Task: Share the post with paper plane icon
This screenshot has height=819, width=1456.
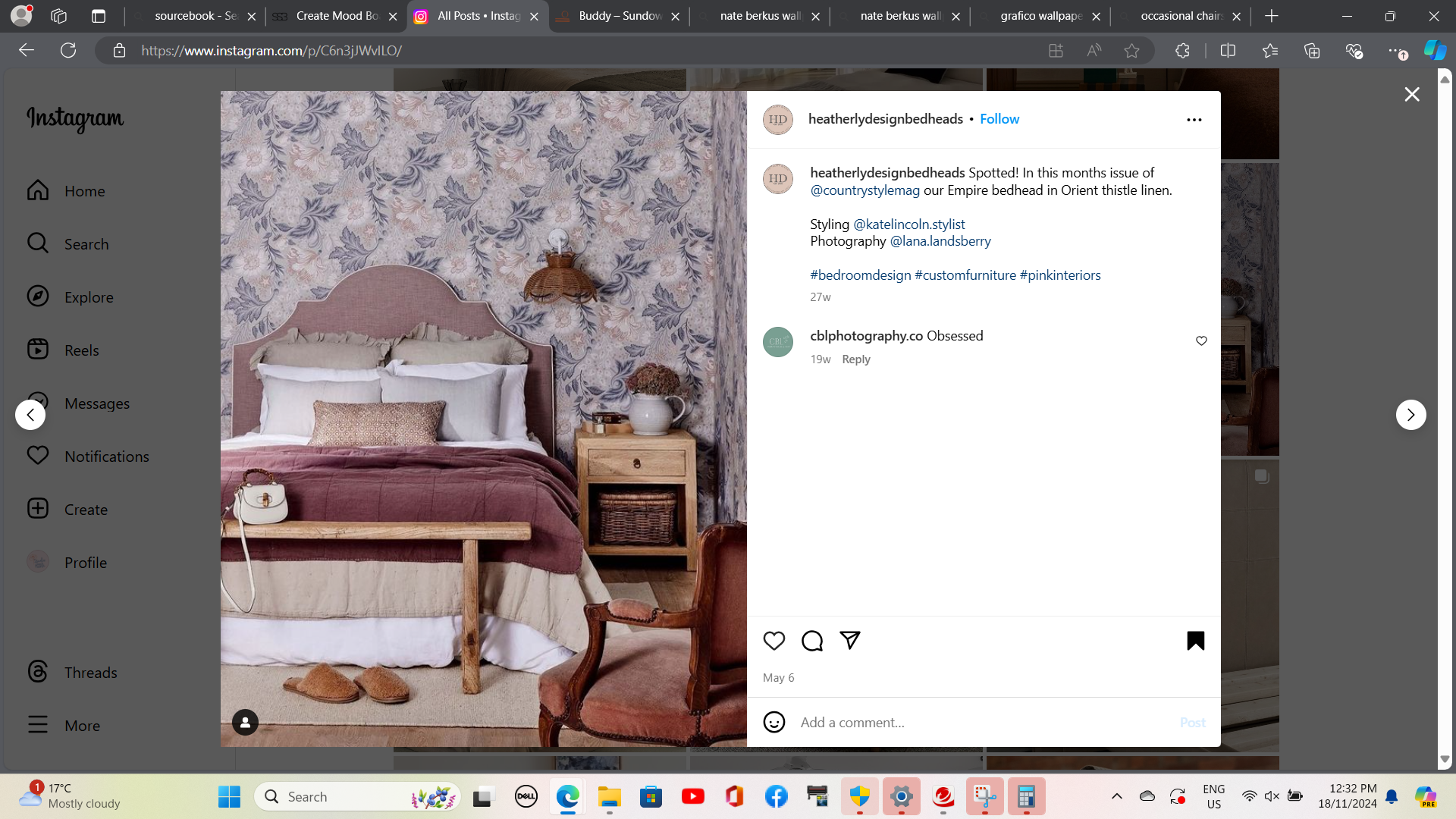Action: 849,641
